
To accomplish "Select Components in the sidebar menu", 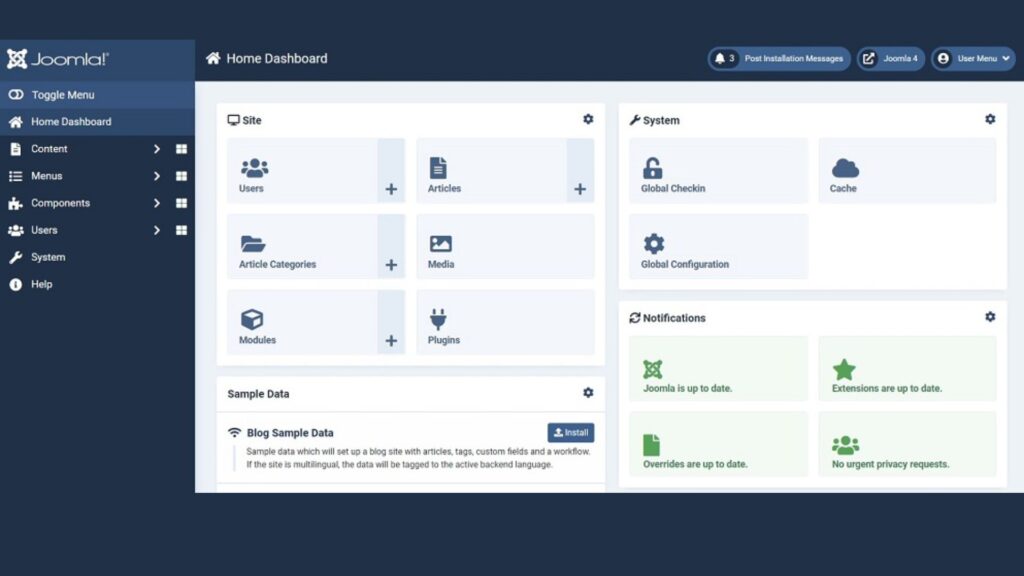I will click(x=60, y=203).
